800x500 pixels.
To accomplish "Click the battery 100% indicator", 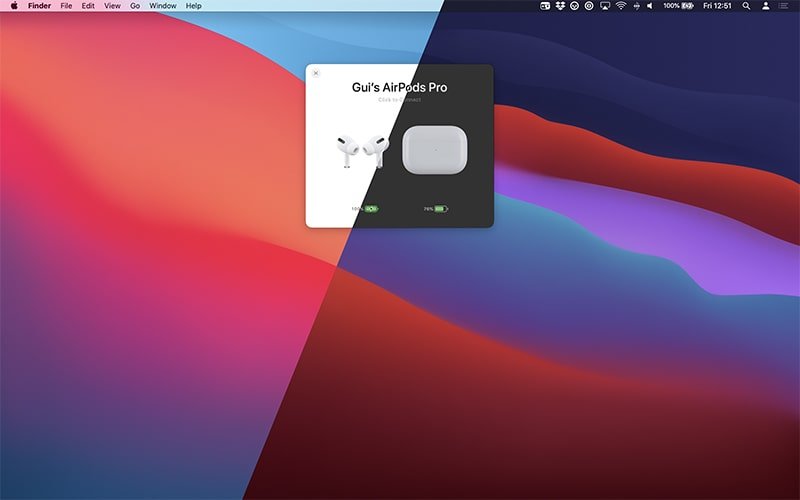I will point(678,6).
